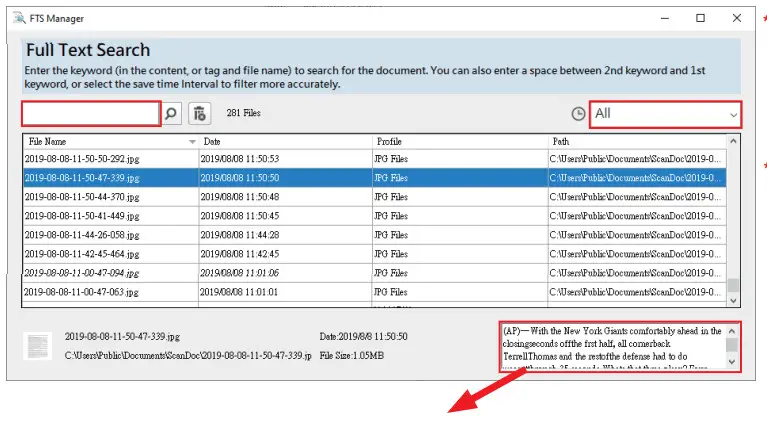Sort by Profile column header
The width and height of the screenshot is (767, 422).
click(x=460, y=141)
